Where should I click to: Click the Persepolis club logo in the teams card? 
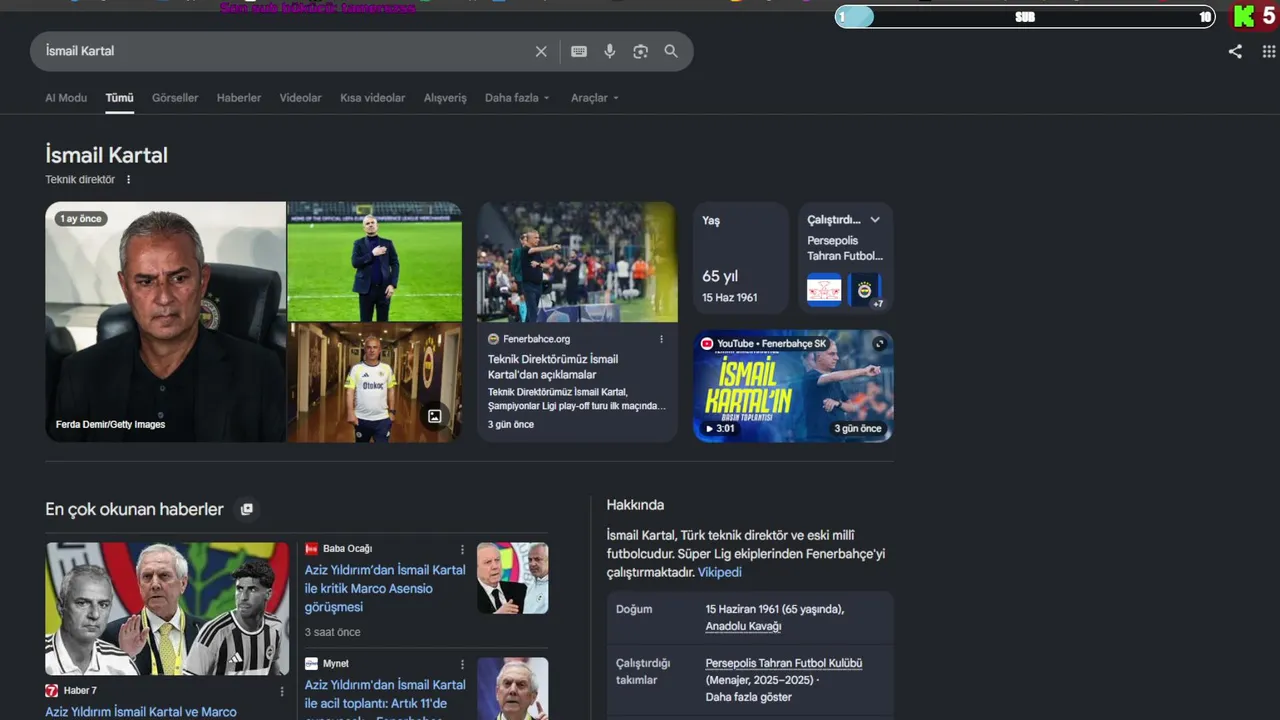(825, 290)
